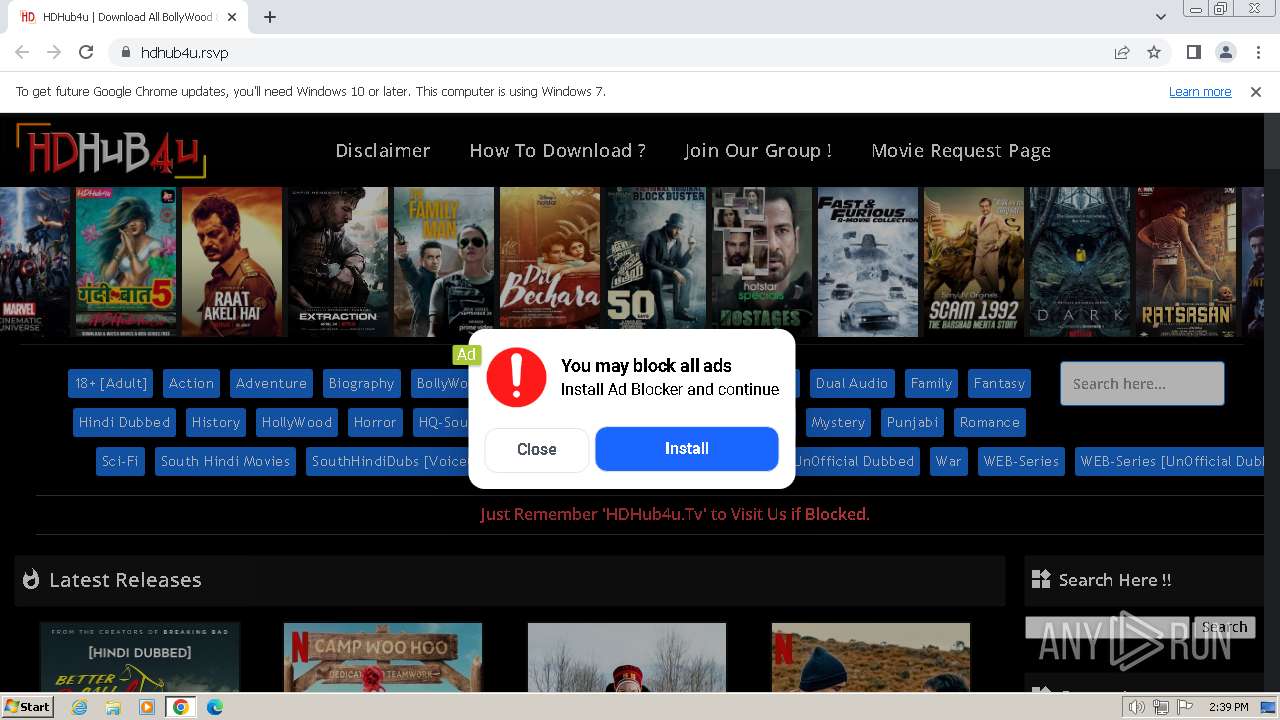Click the volume speaker tray icon

tap(1137, 707)
